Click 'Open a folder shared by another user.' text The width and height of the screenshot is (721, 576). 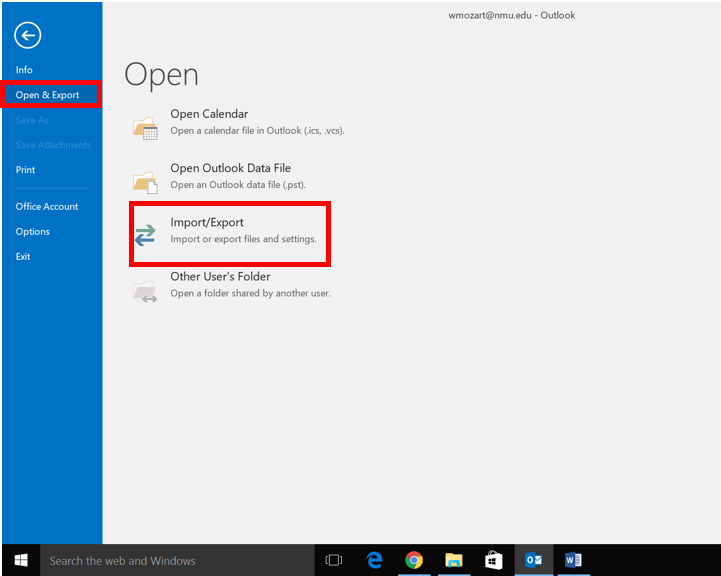coord(250,293)
